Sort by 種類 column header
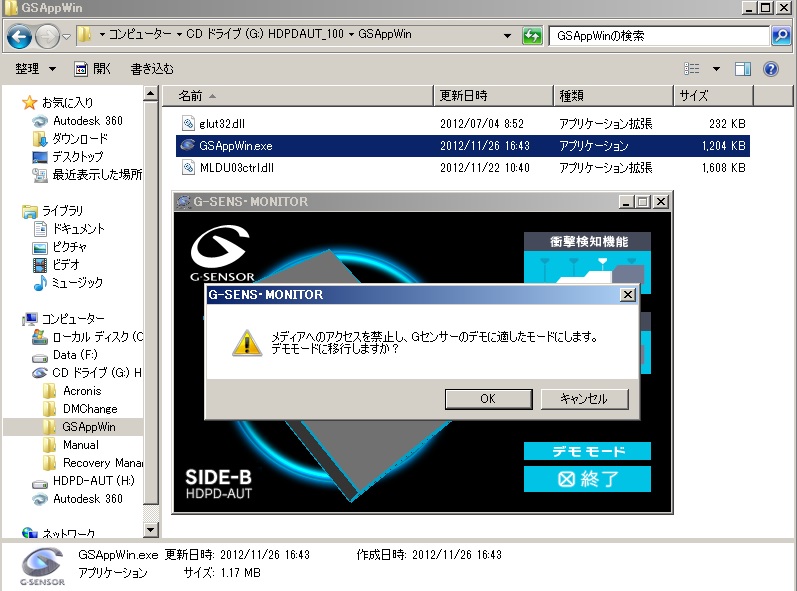This screenshot has width=797, height=591. coord(614,96)
